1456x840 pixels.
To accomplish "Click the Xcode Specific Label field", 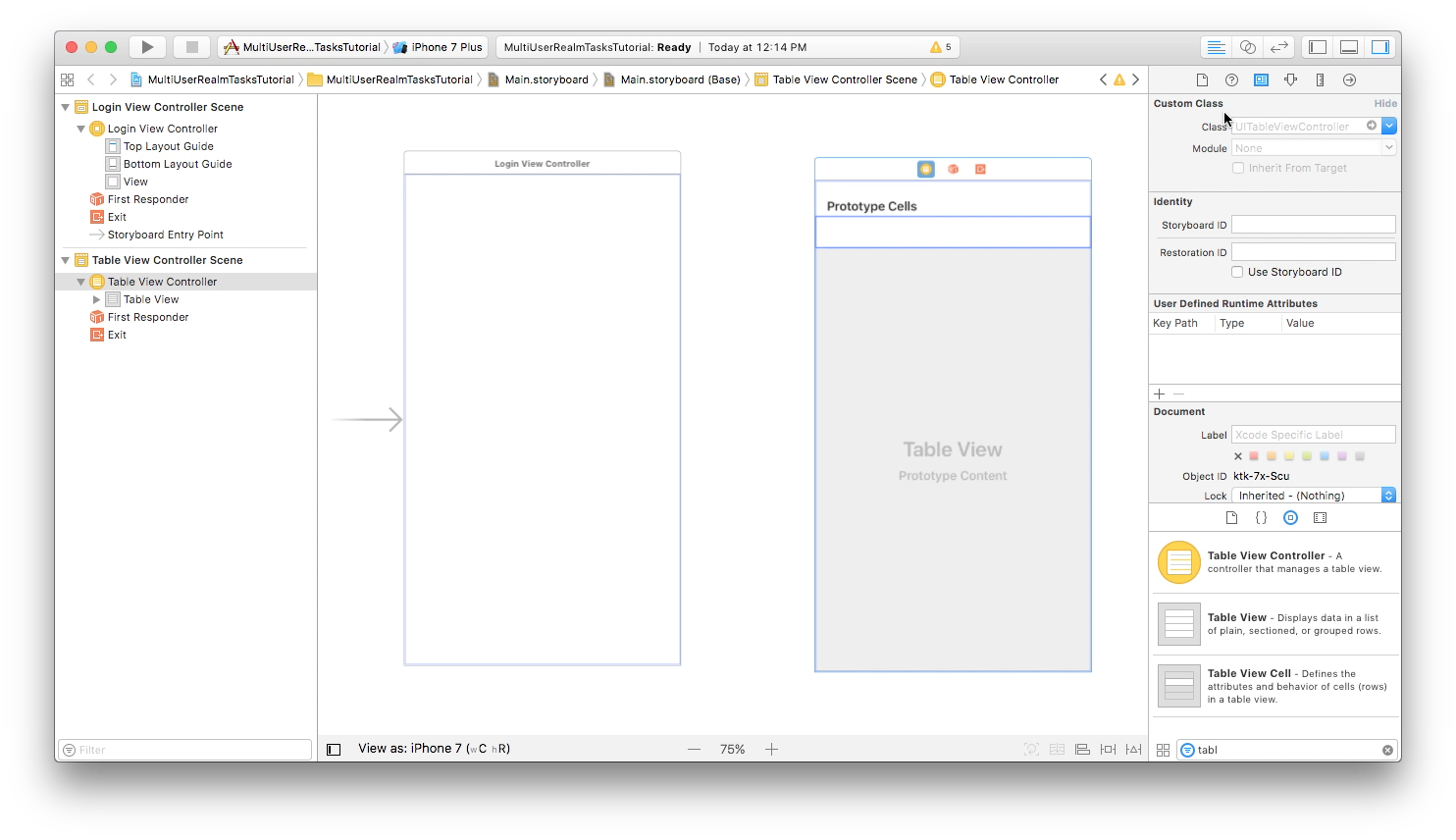I will 1313,435.
